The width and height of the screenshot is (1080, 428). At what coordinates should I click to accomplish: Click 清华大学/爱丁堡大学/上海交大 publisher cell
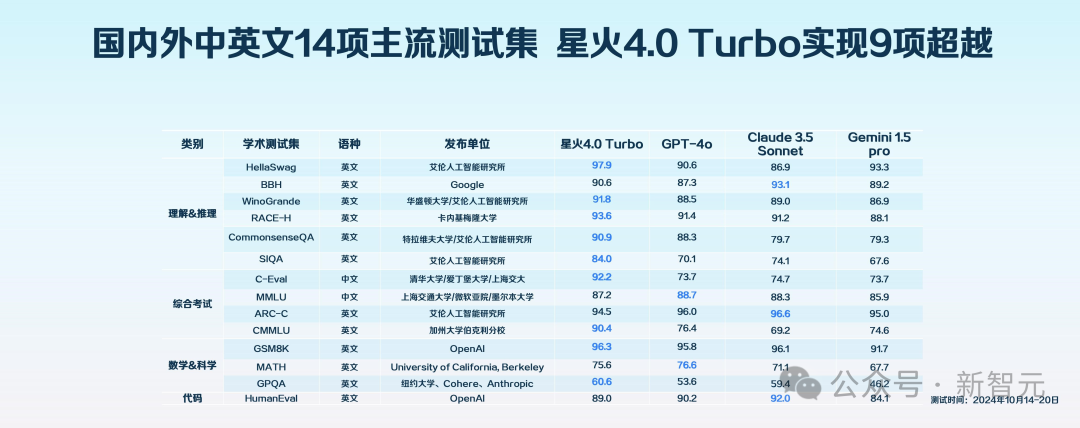tap(467, 280)
